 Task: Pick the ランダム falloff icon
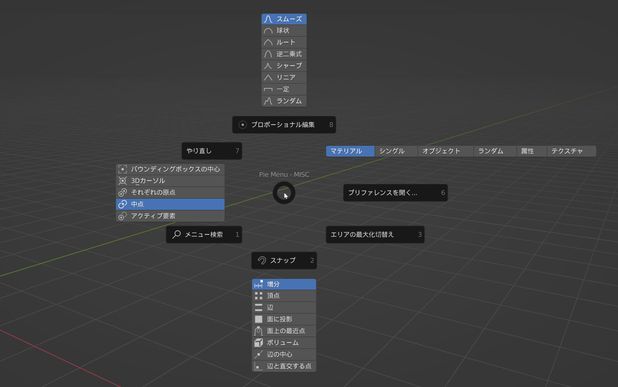click(x=268, y=101)
